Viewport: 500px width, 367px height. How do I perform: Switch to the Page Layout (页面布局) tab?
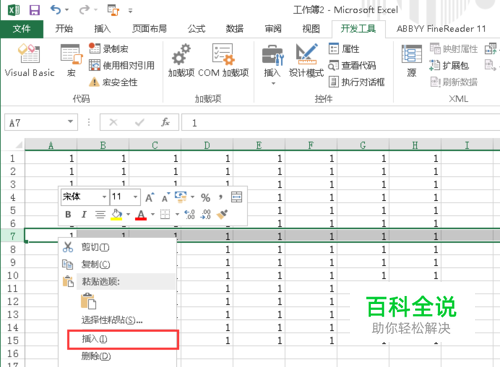point(149,29)
